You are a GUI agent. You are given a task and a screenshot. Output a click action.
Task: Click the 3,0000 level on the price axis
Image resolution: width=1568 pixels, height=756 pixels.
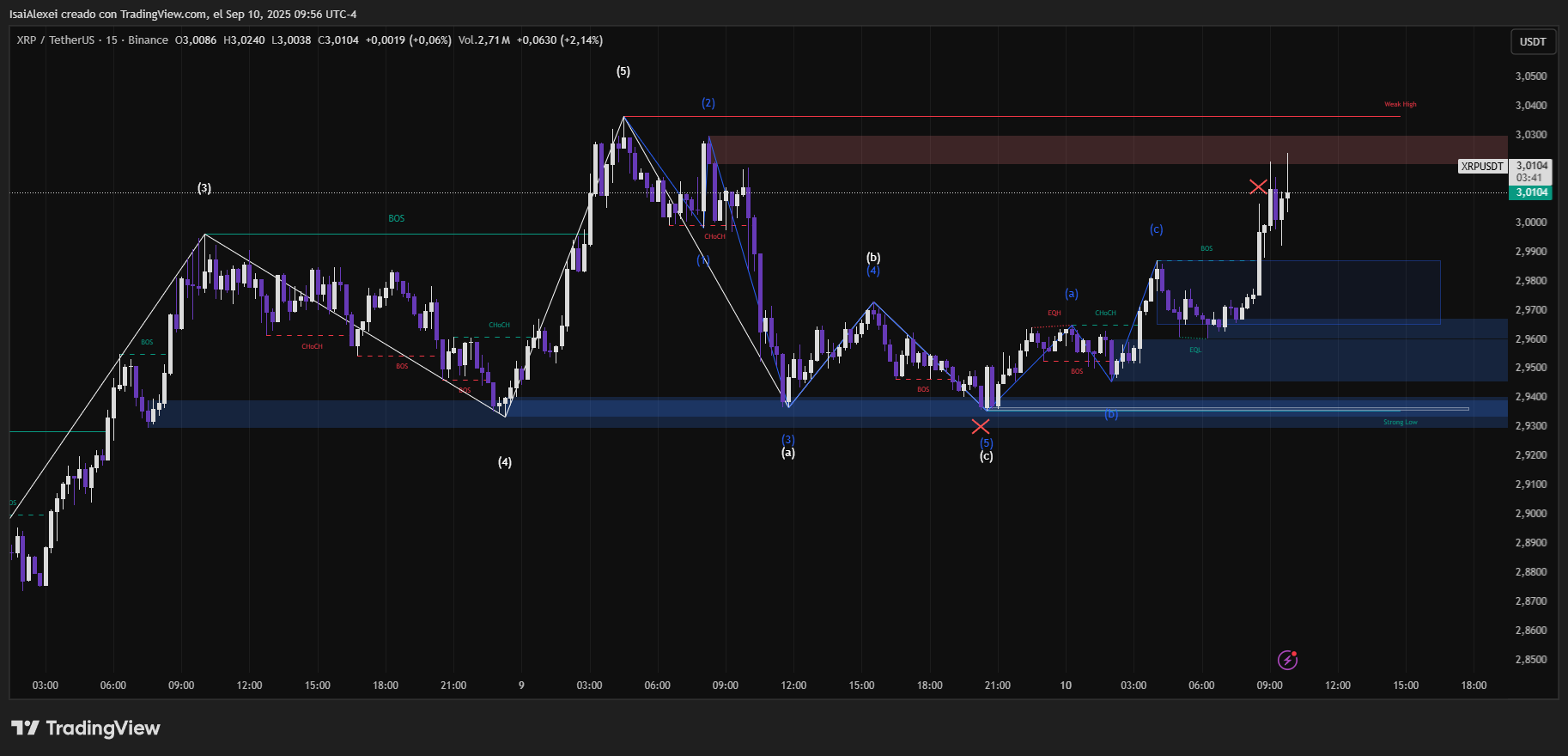click(1531, 223)
